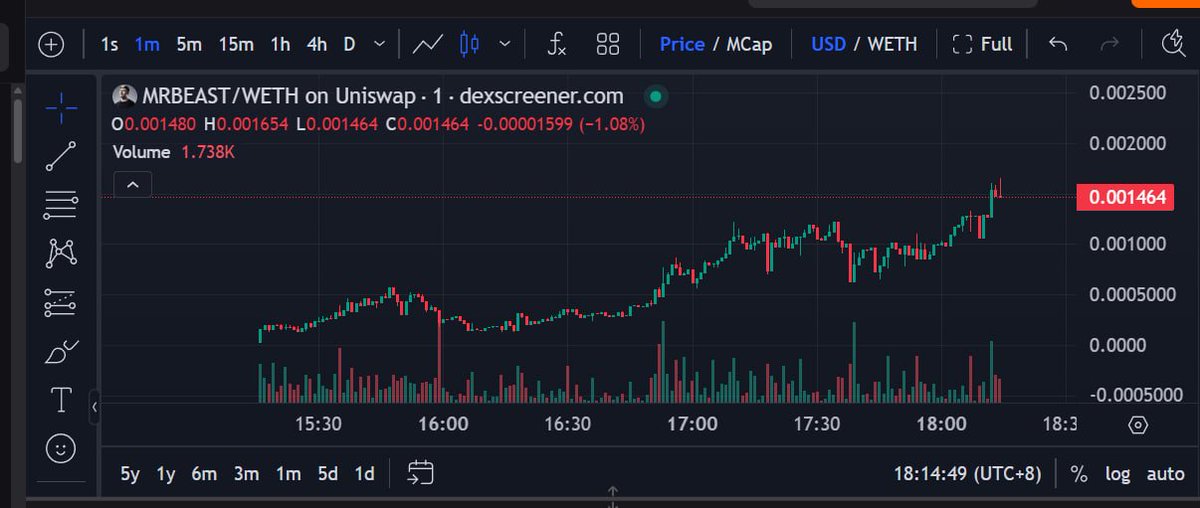Toggle display to Price
The image size is (1200, 508).
pos(682,44)
